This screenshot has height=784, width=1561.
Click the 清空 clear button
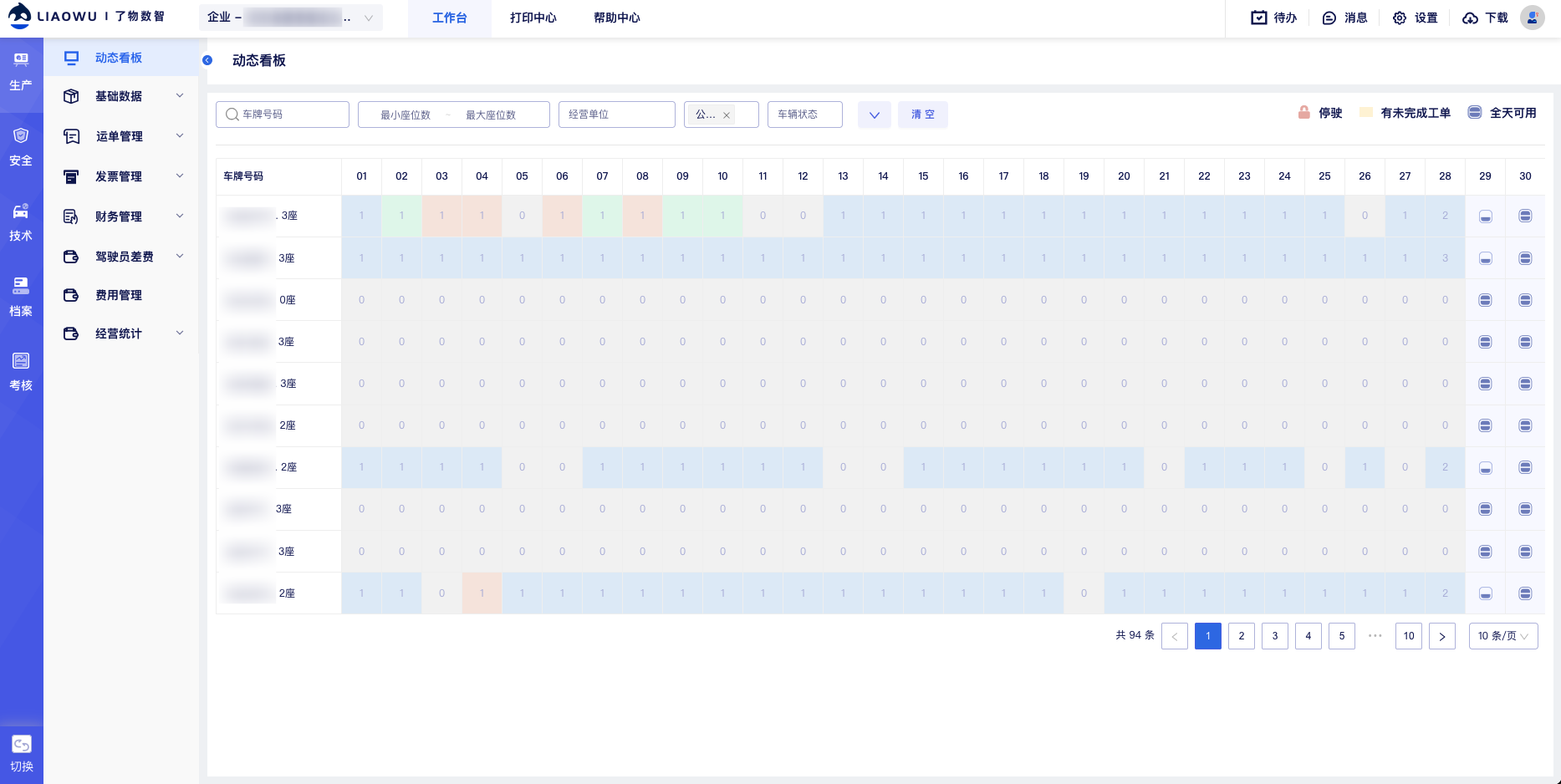(922, 115)
